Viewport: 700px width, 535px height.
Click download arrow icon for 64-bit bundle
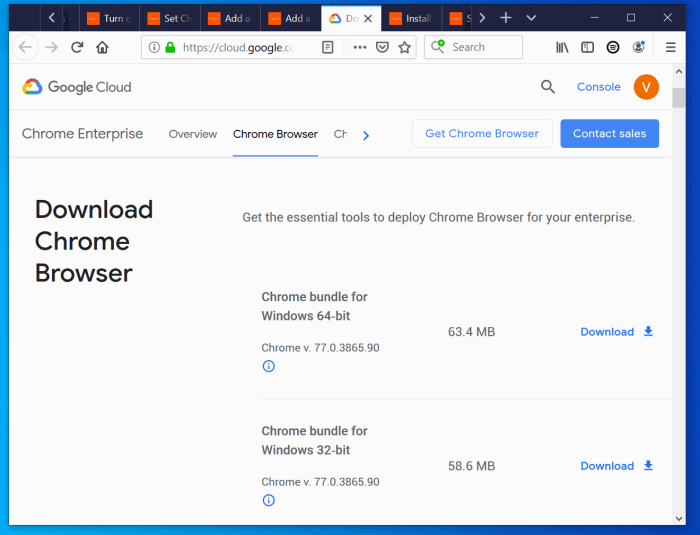(x=648, y=331)
